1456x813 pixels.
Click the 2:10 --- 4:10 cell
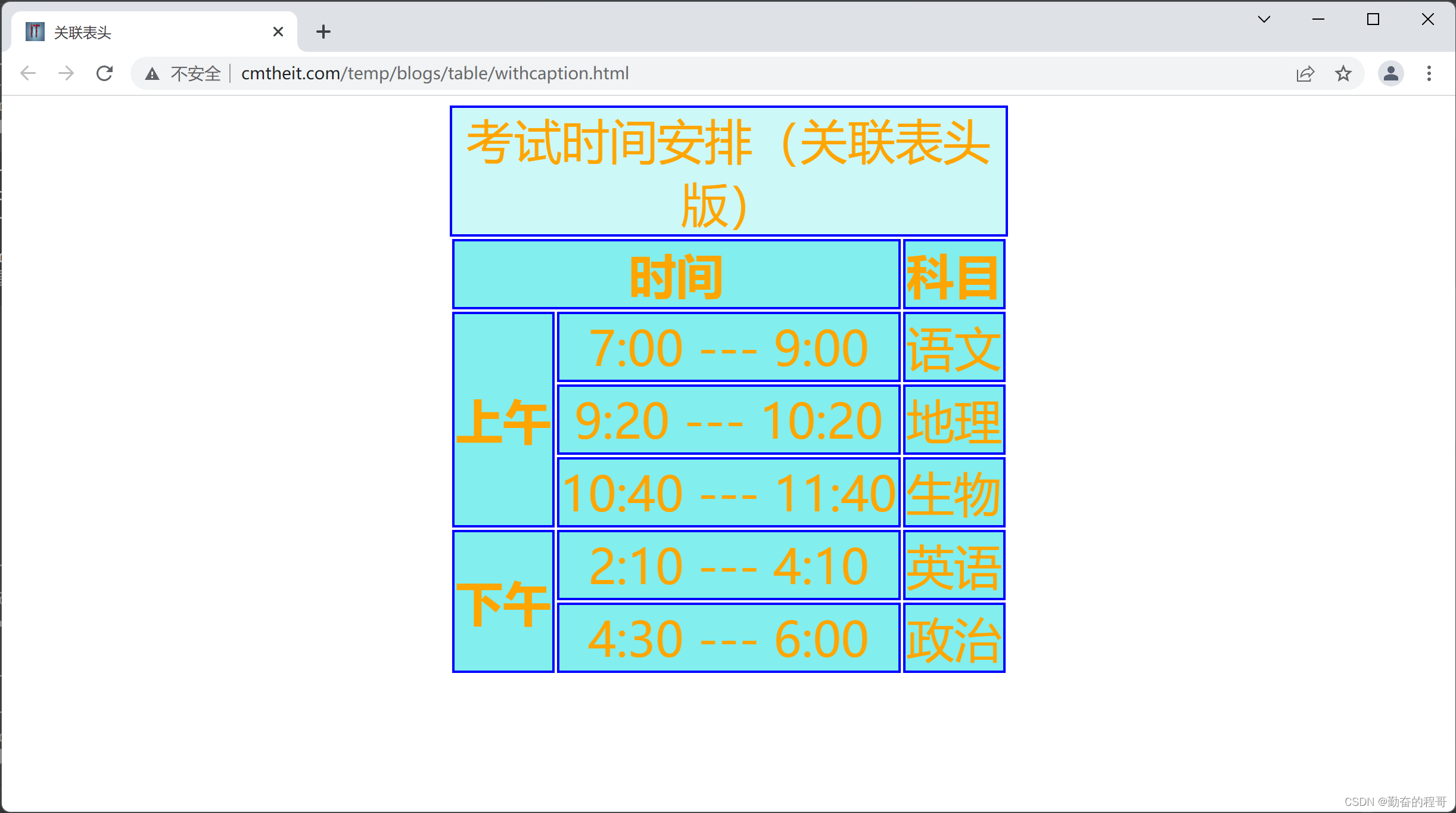729,566
